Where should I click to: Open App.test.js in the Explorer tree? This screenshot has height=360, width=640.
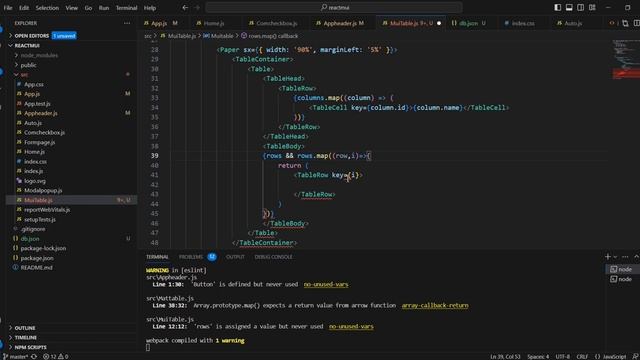coord(37,104)
